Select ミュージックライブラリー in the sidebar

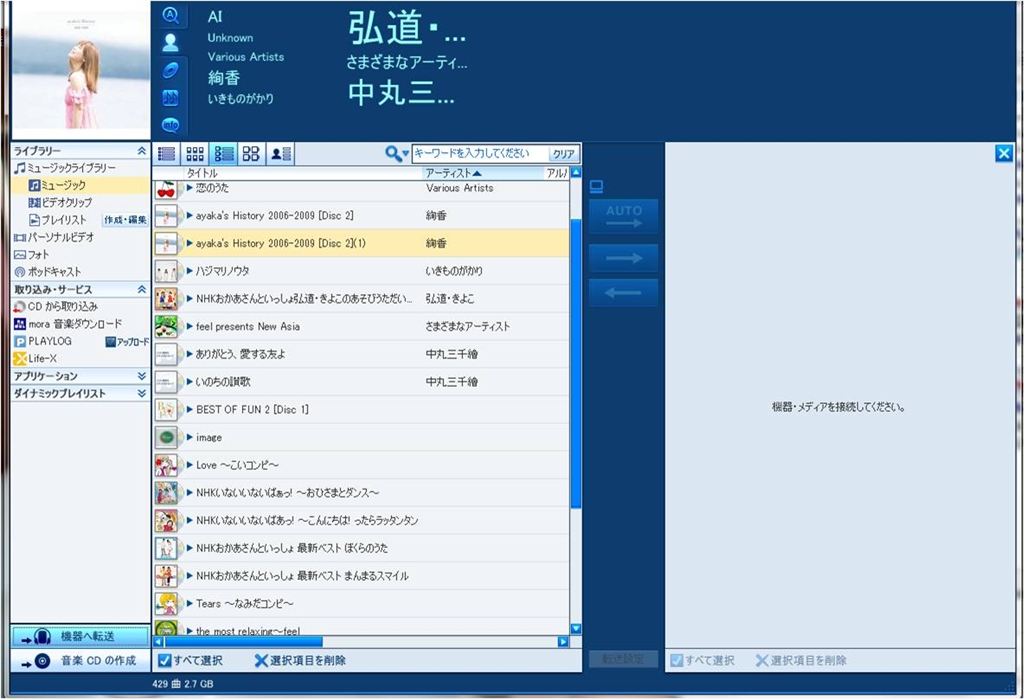(x=65, y=168)
